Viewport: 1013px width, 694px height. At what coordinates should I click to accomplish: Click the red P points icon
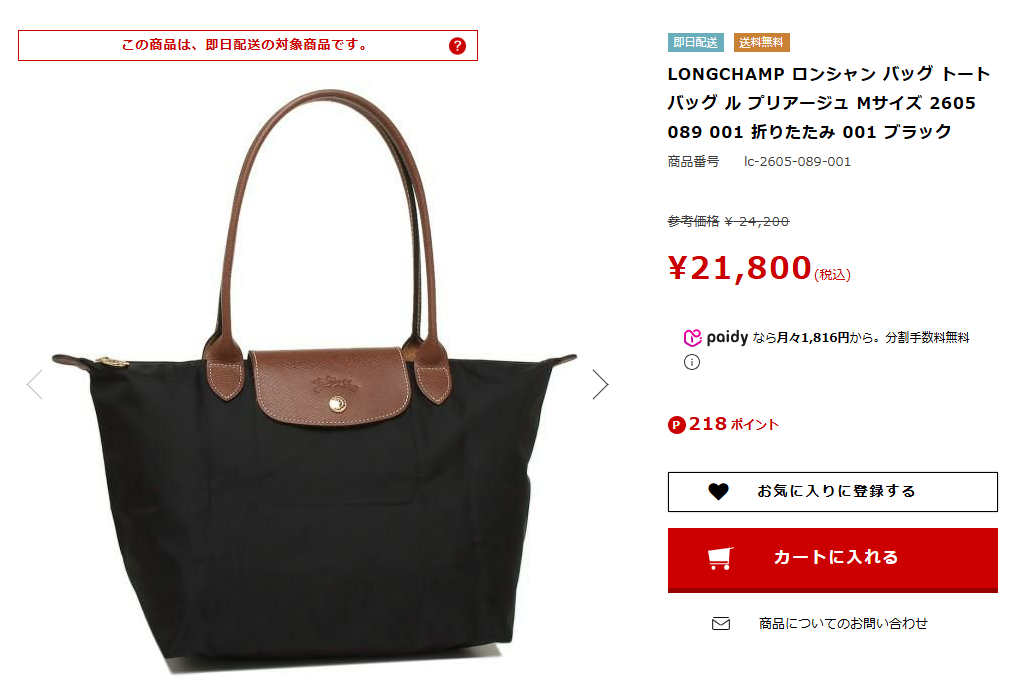676,425
